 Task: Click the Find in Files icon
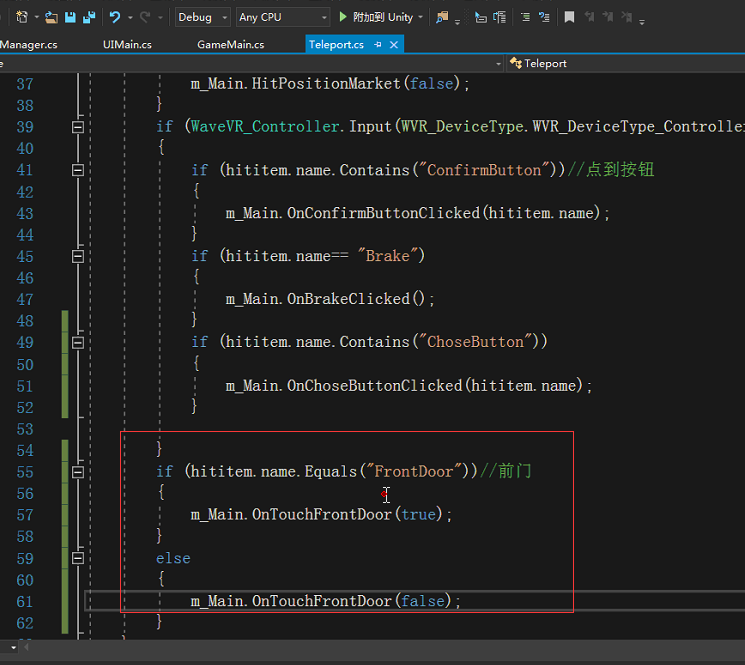pyautogui.click(x=442, y=18)
